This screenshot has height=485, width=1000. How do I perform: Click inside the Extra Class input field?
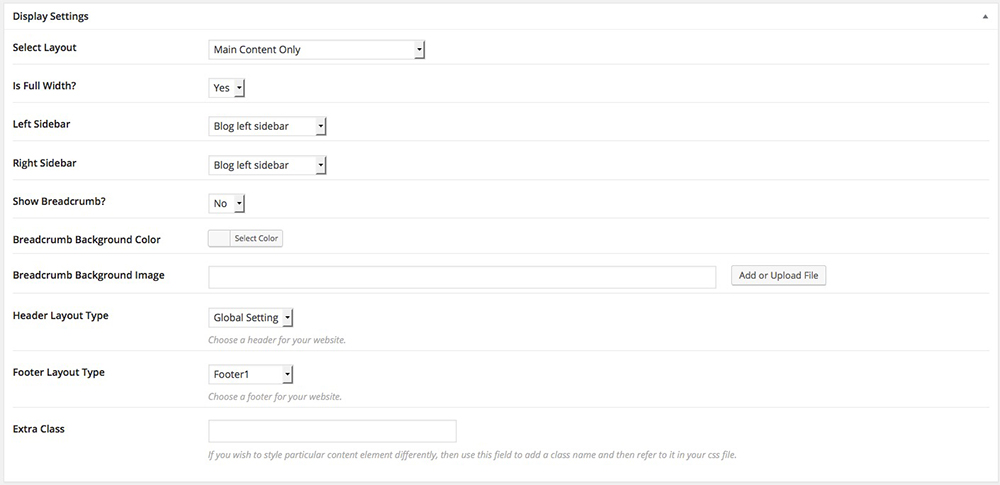332,431
